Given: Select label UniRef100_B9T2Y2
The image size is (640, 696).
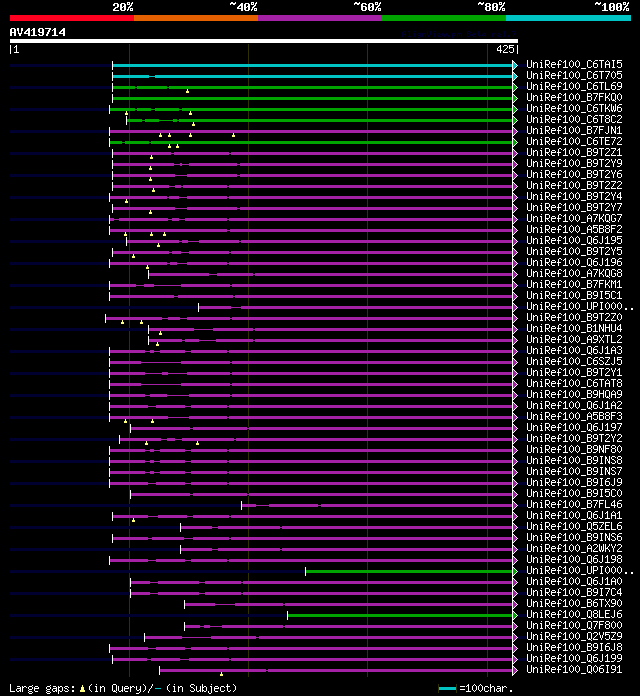Looking at the screenshot, I should point(574,438).
